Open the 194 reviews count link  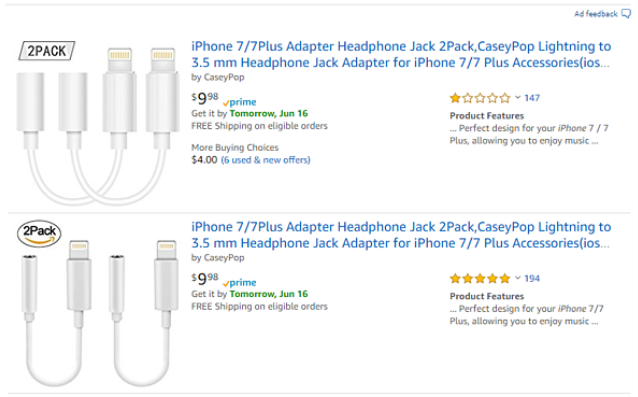pyautogui.click(x=532, y=279)
